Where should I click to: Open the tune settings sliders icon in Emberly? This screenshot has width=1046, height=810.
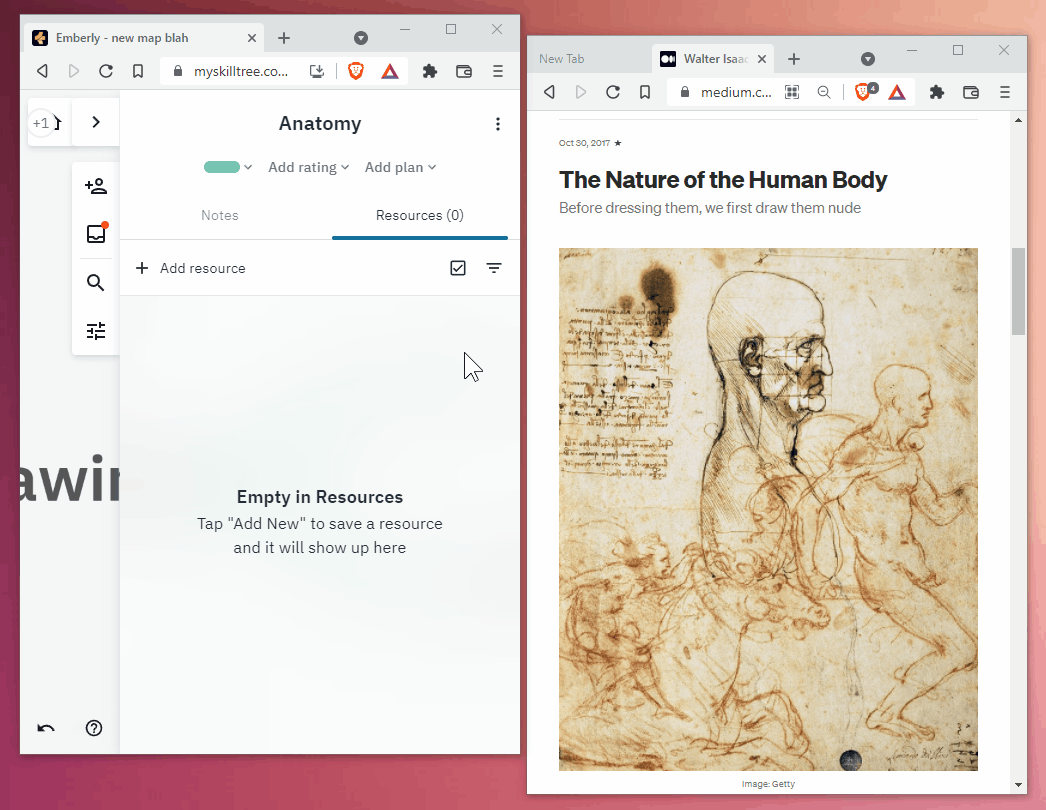96,331
